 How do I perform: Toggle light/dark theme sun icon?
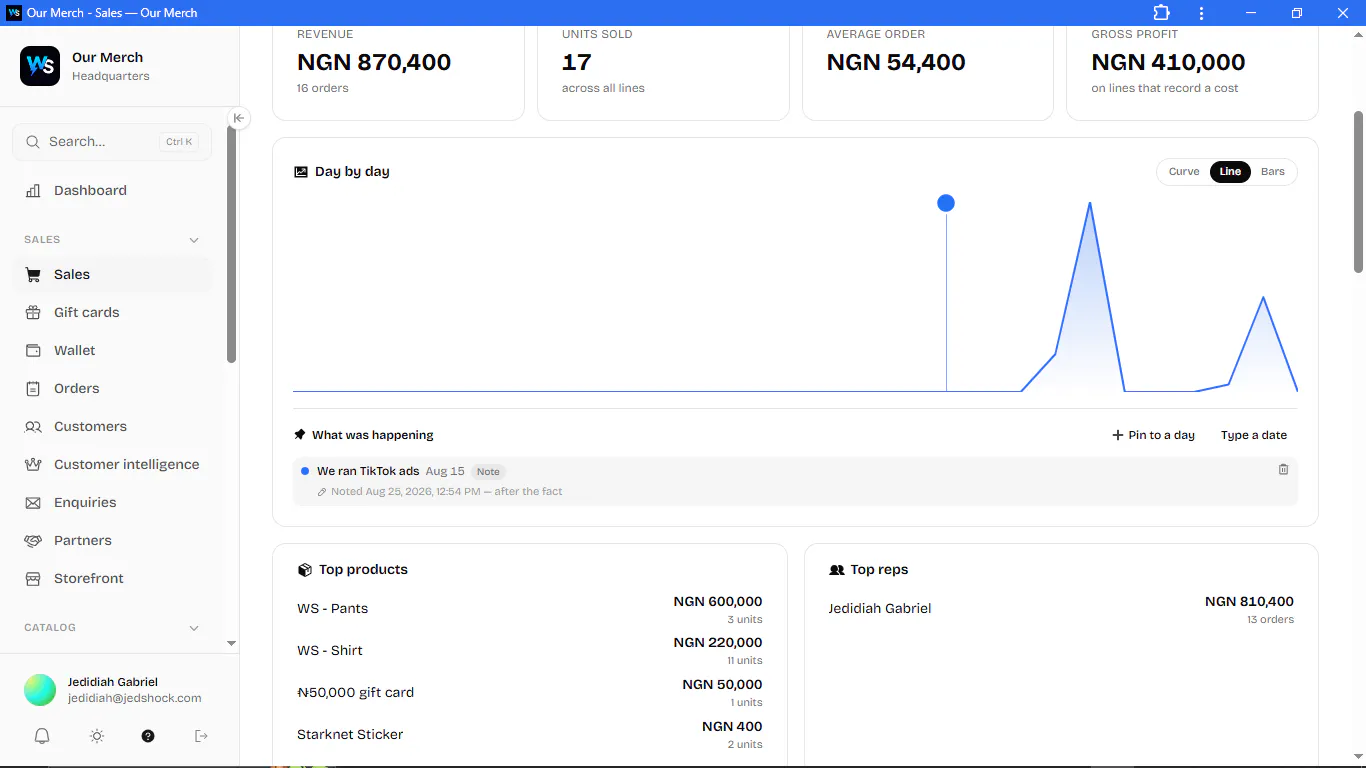[97, 736]
